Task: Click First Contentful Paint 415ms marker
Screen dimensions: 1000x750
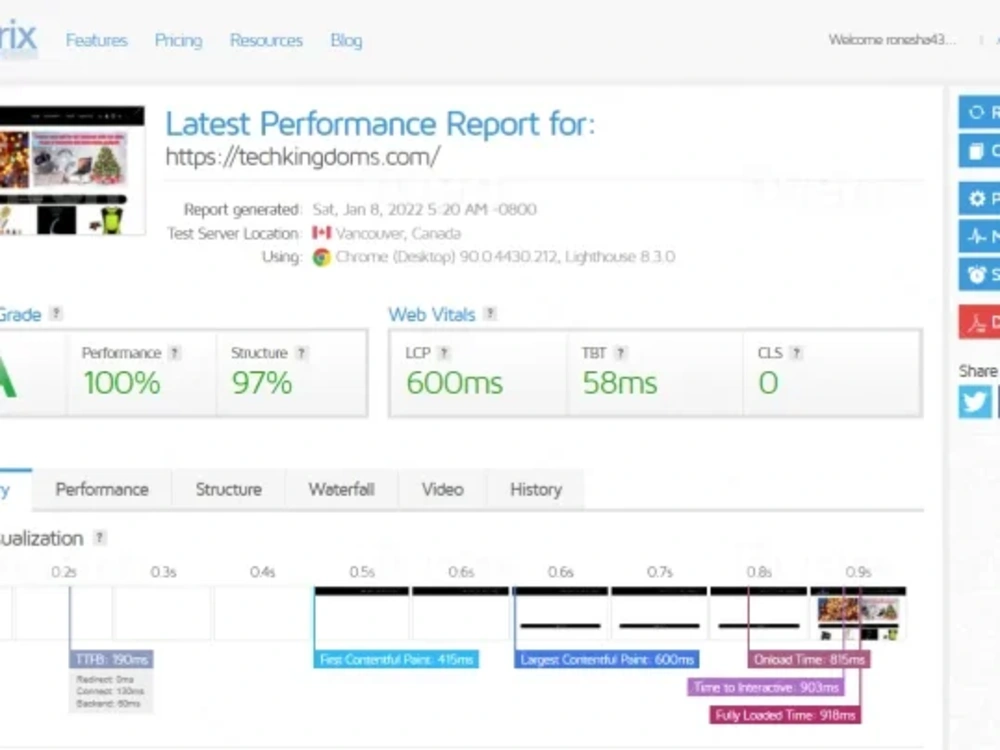Action: pos(396,659)
